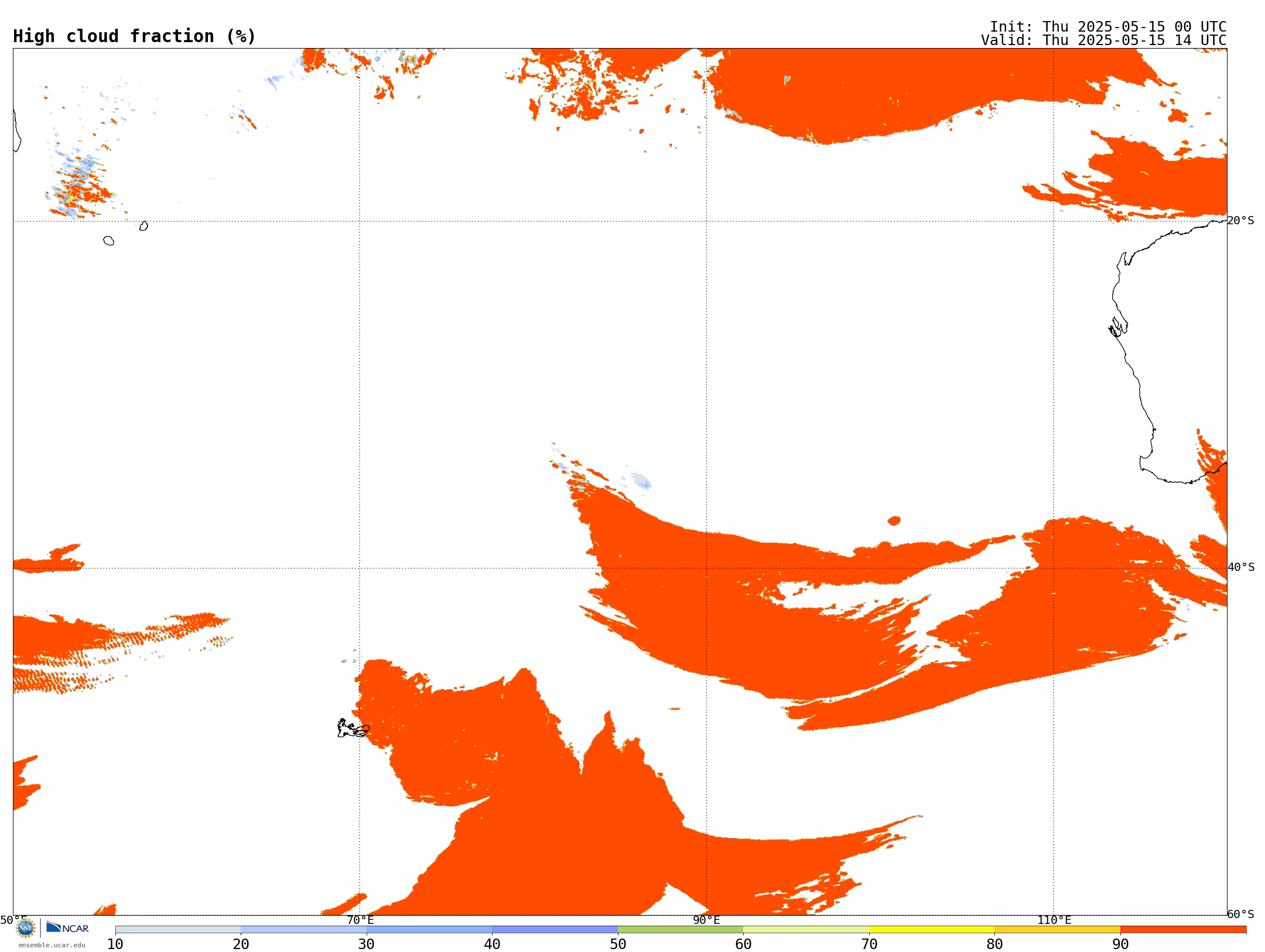Click the 110°E longitude label

point(1054,920)
